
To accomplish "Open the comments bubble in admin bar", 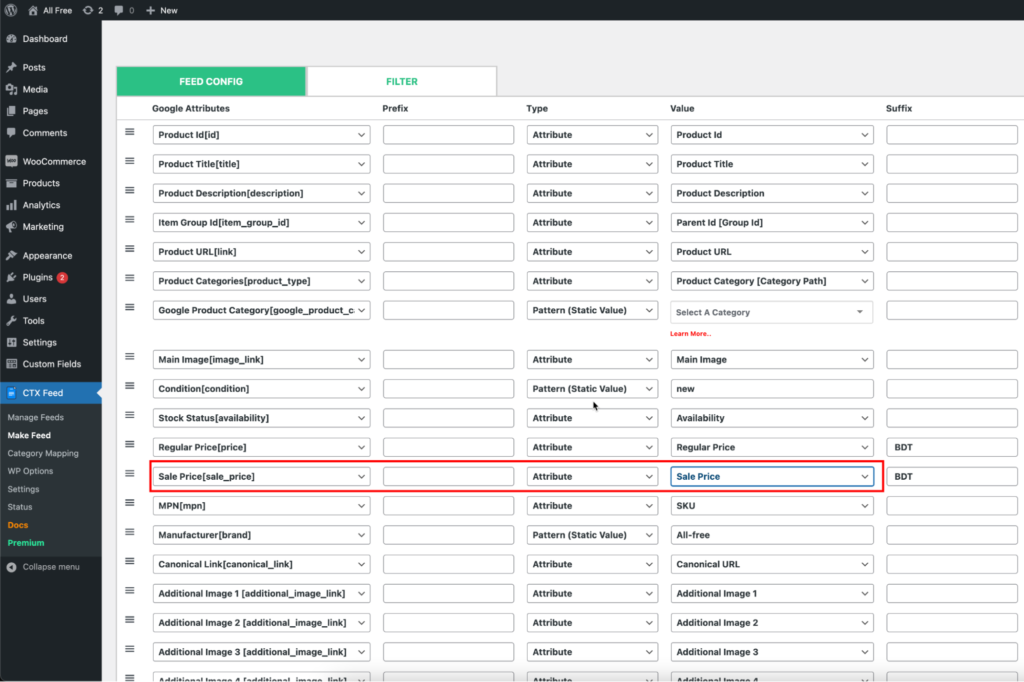I will pyautogui.click(x=124, y=10).
